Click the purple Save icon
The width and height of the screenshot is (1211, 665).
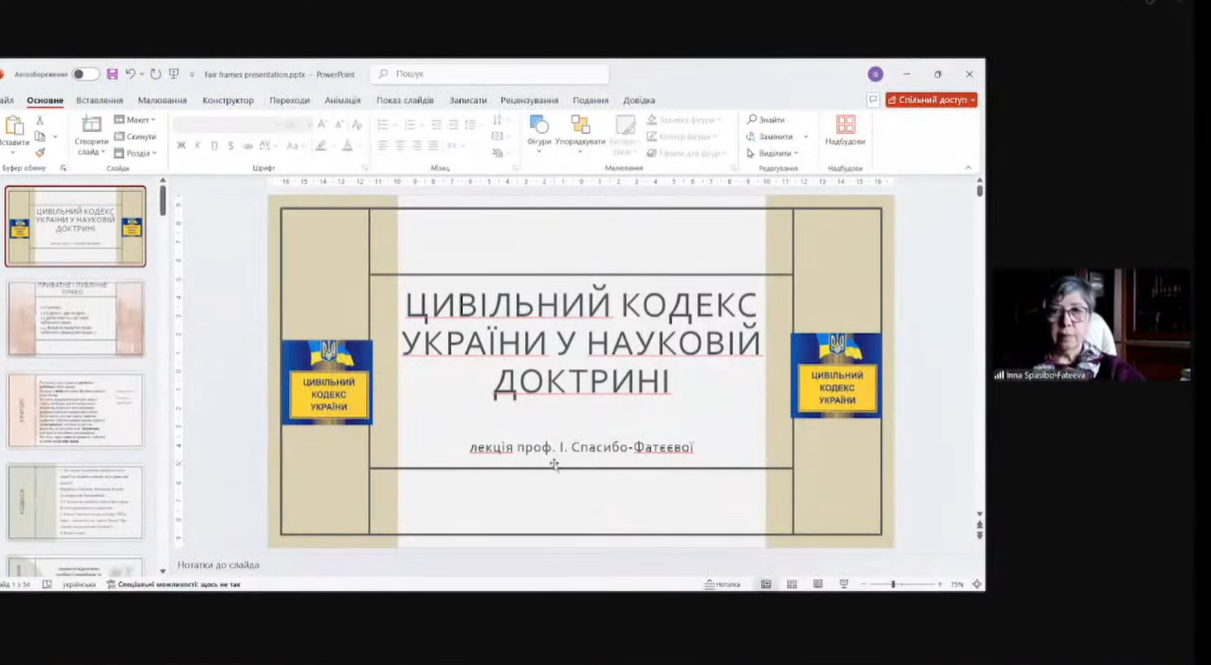112,74
